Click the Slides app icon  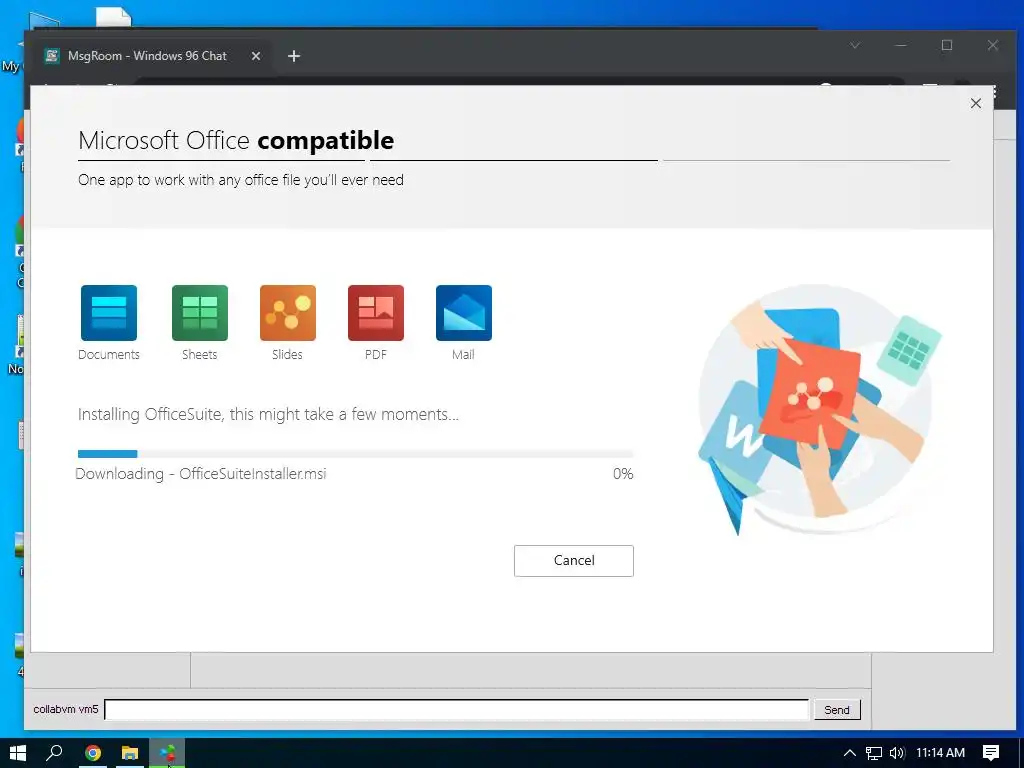click(288, 313)
